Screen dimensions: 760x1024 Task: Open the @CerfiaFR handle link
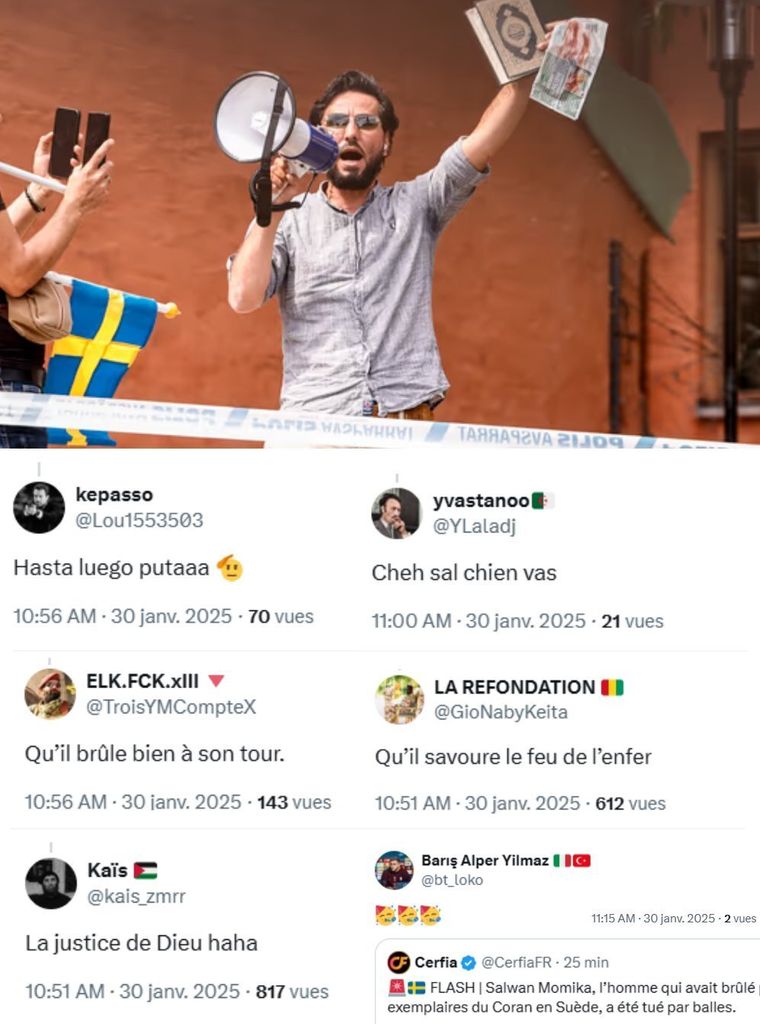[516, 962]
